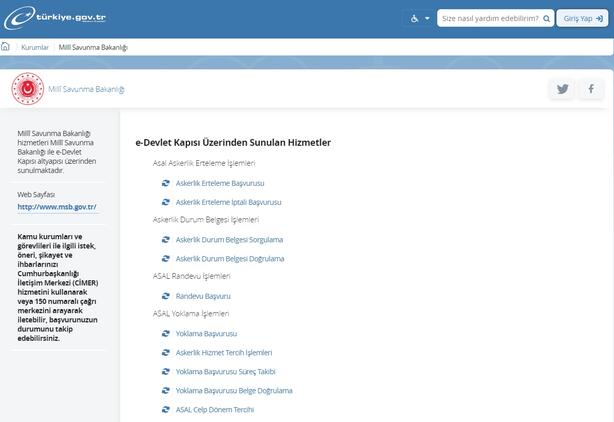The height and width of the screenshot is (422, 614).
Task: Click 'e-Devlet Kapısı Üzerinden Sunulan Hizmetler' heading
Action: coord(233,142)
